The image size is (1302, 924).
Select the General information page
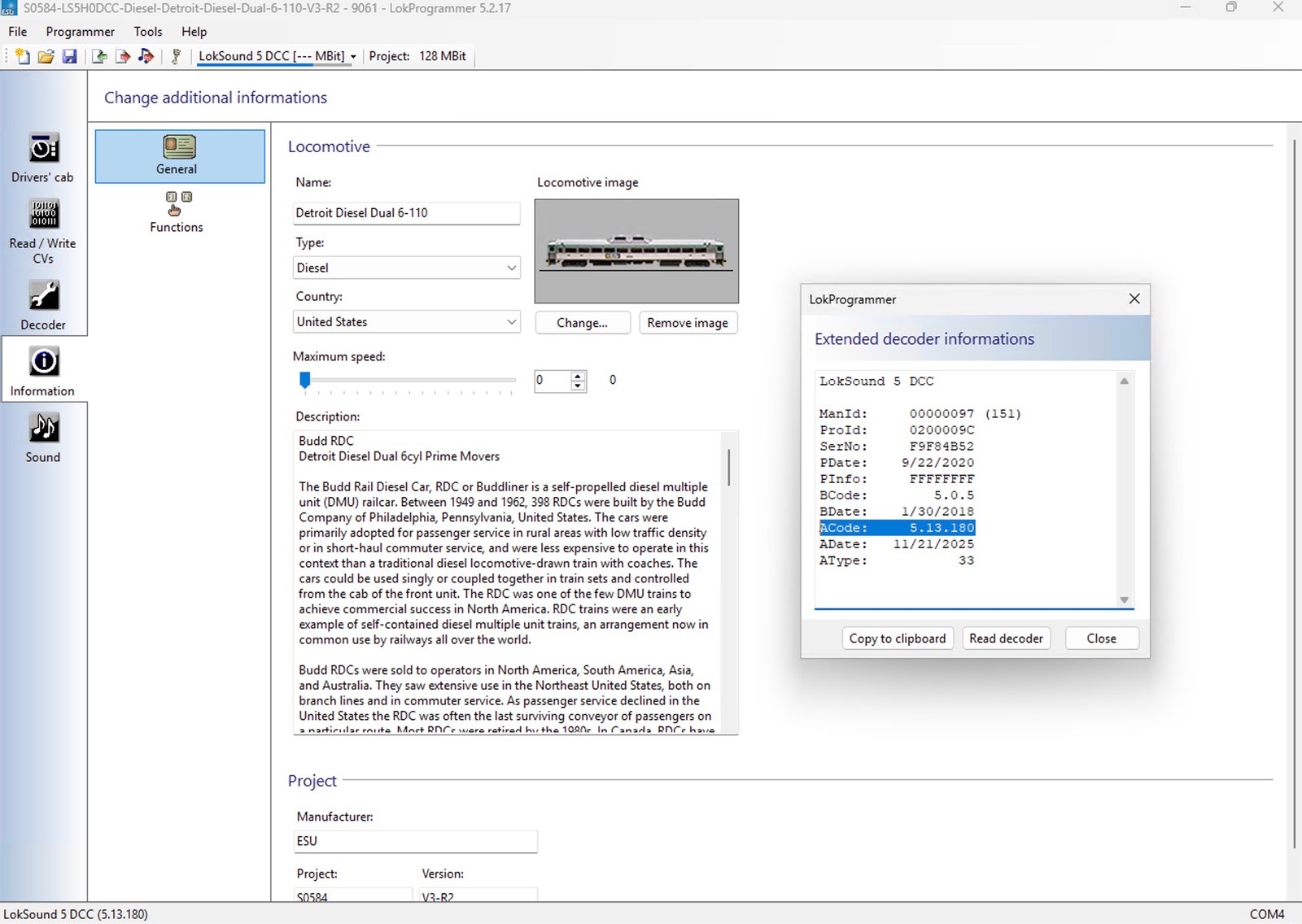coord(180,156)
